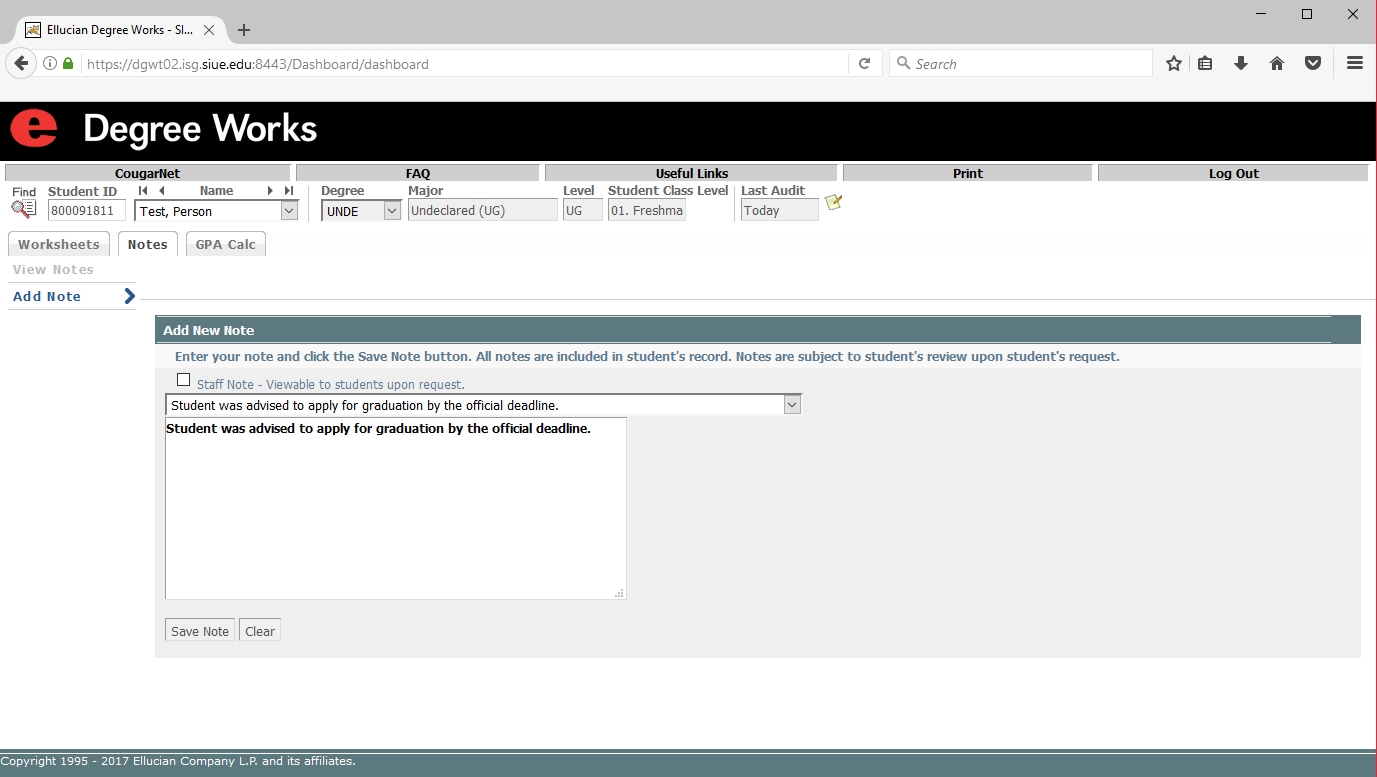Viewport: 1377px width, 777px height.
Task: Click the Save Note button
Action: (x=200, y=631)
